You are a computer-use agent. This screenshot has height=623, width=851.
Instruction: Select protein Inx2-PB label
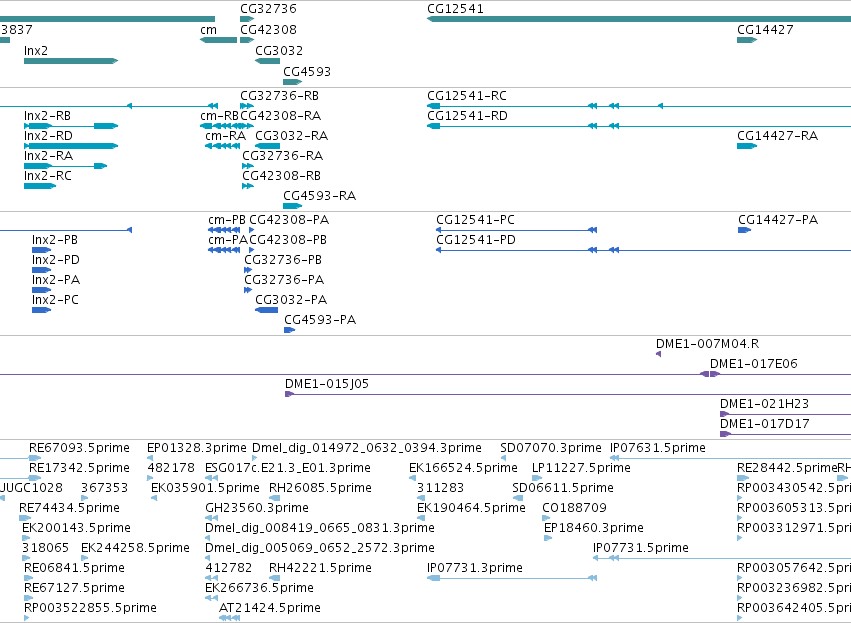(x=54, y=240)
